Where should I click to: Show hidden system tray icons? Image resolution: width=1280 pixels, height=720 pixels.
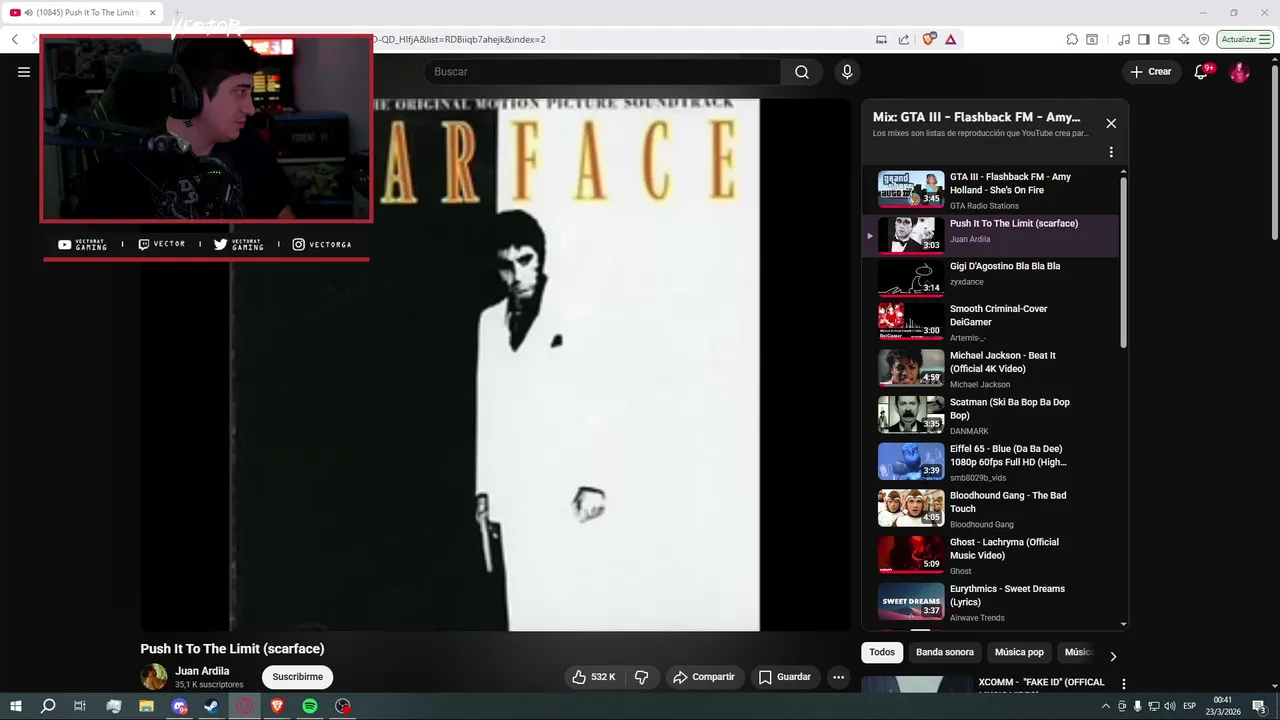pyautogui.click(x=1106, y=706)
